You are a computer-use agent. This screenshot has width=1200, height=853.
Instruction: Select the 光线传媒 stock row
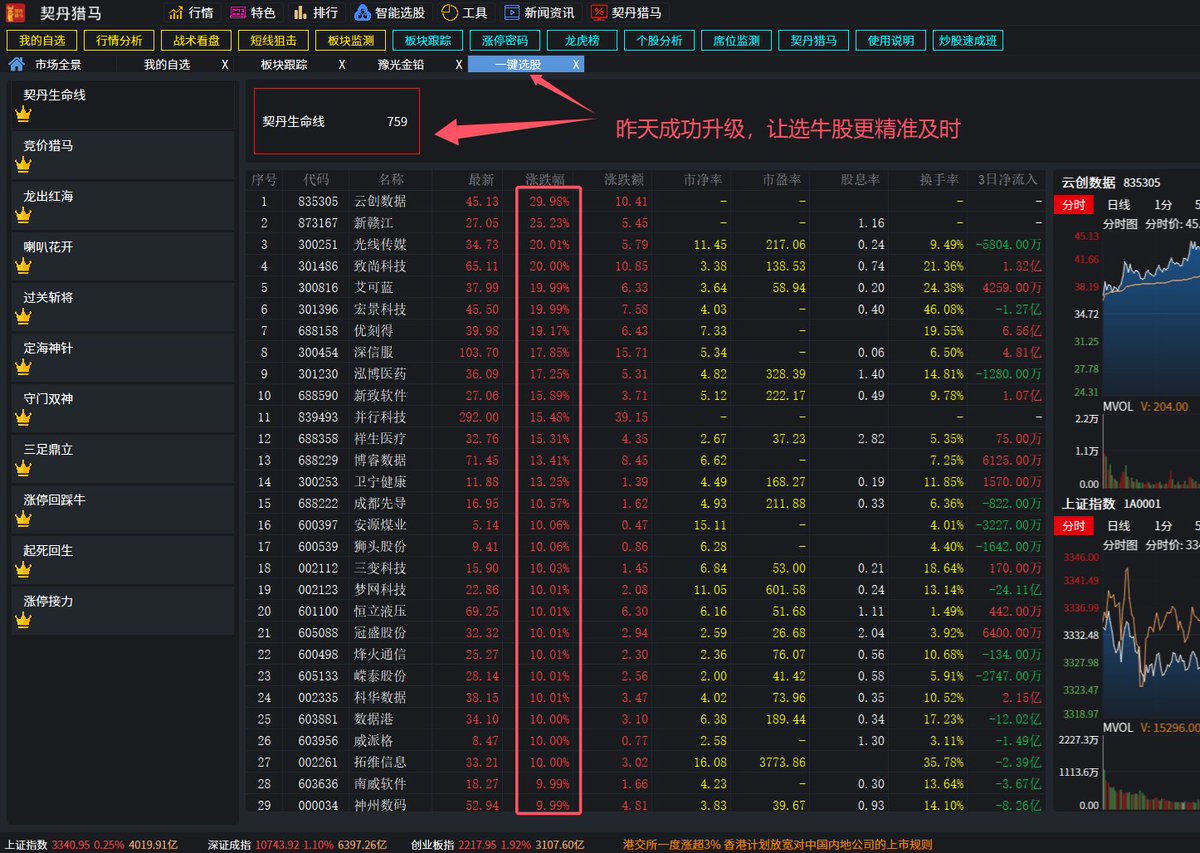click(x=646, y=244)
